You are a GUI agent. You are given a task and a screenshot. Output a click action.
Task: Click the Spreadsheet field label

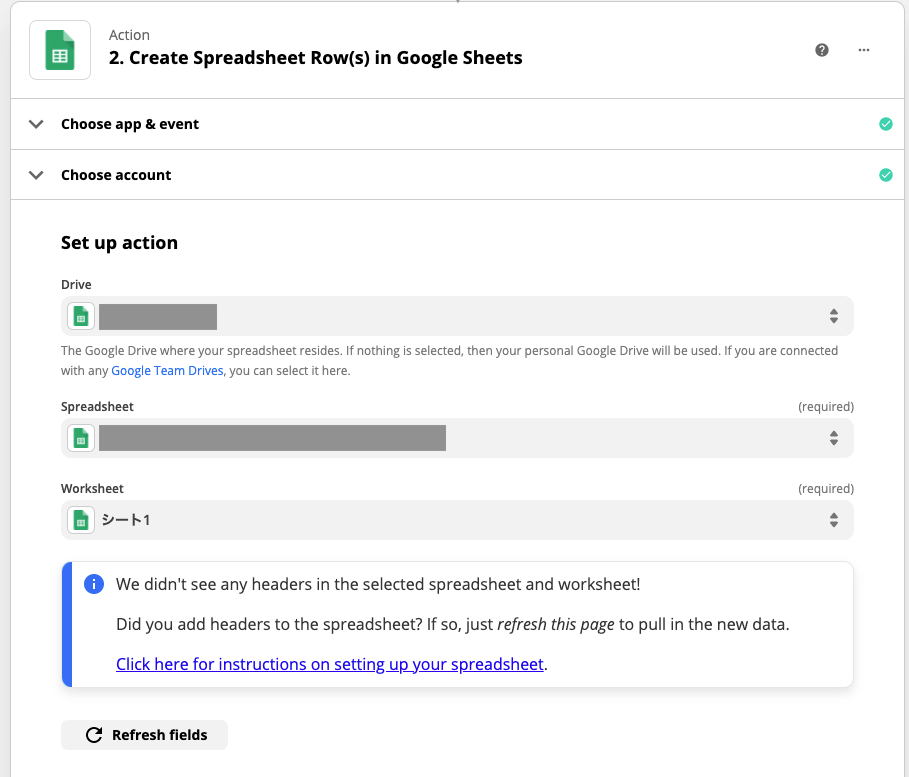97,407
